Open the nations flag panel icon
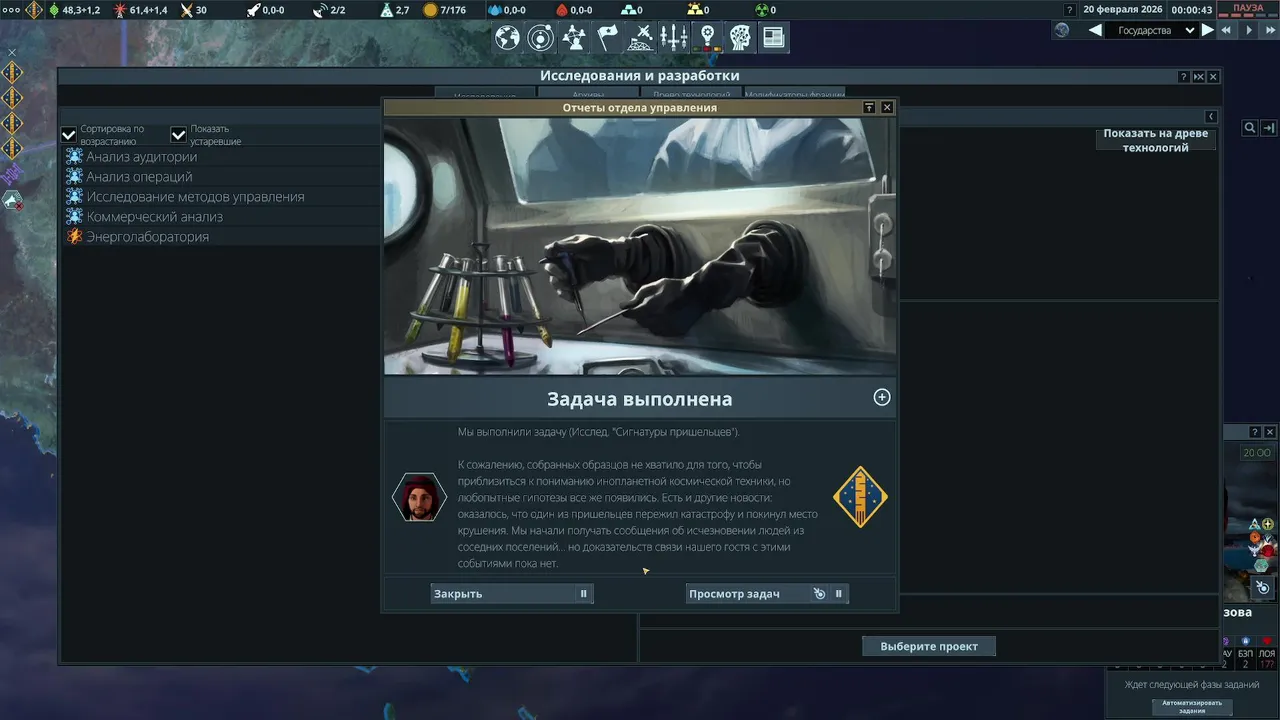The image size is (1280, 720). click(607, 38)
